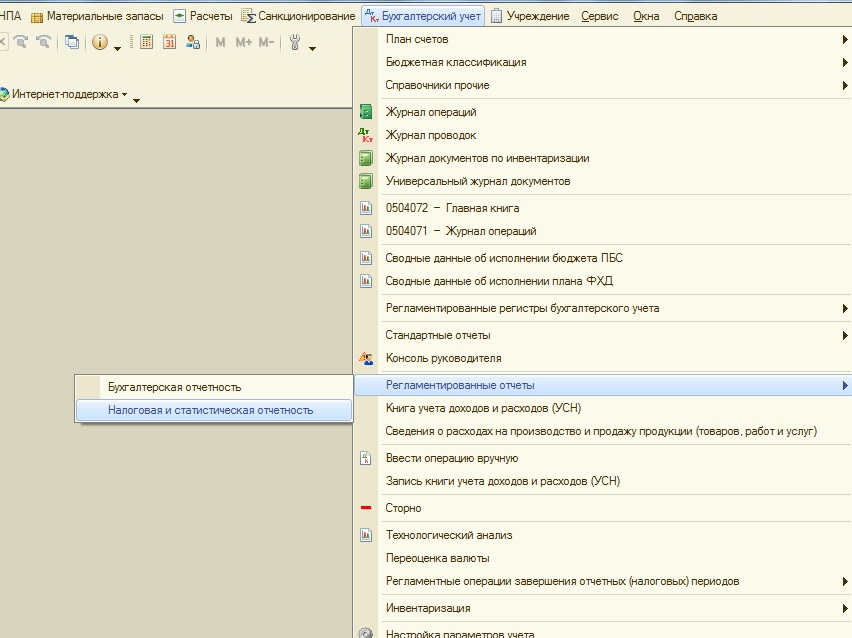Click the user with lock toolbar icon

pos(193,42)
